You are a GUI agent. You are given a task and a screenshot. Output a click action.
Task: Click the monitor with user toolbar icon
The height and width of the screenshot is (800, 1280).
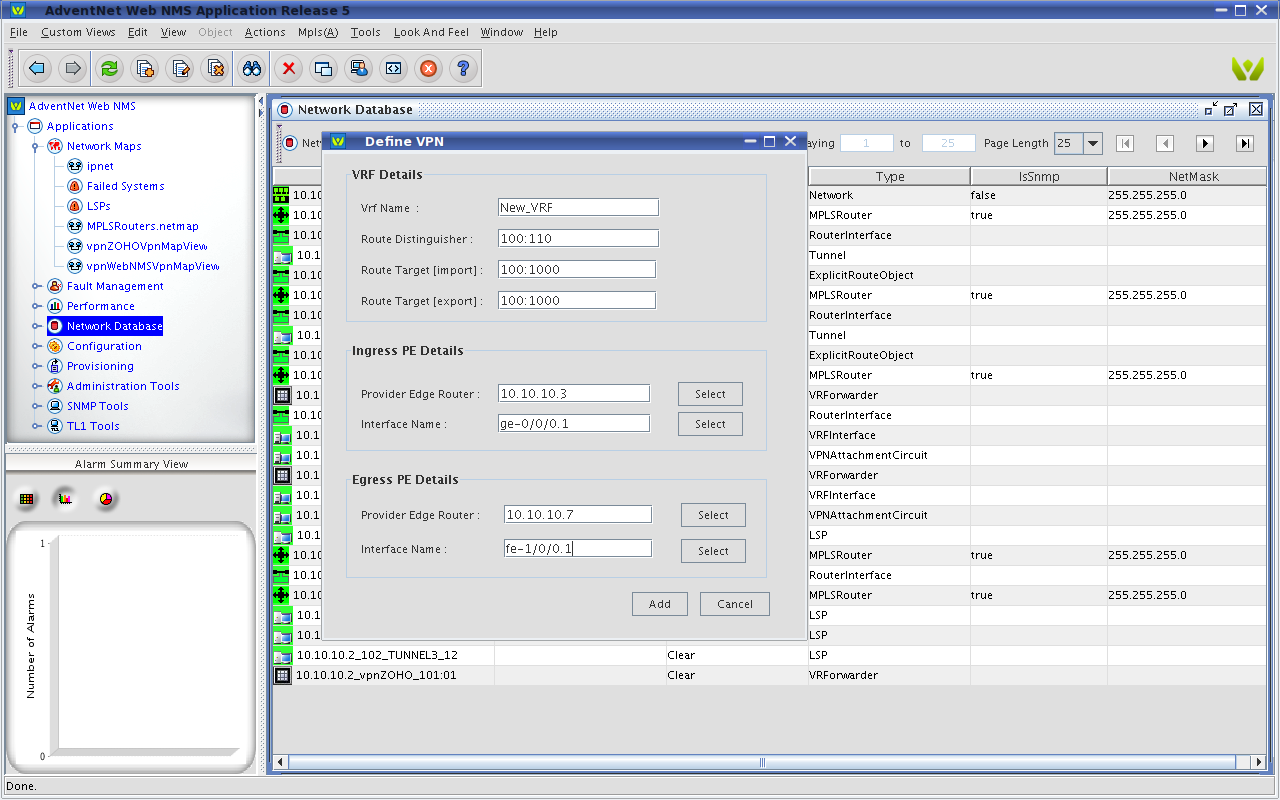pos(358,69)
